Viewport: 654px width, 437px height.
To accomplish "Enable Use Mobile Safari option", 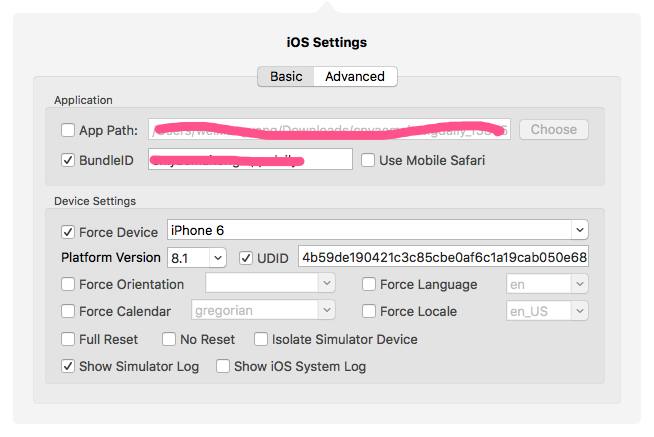I will pos(369,160).
